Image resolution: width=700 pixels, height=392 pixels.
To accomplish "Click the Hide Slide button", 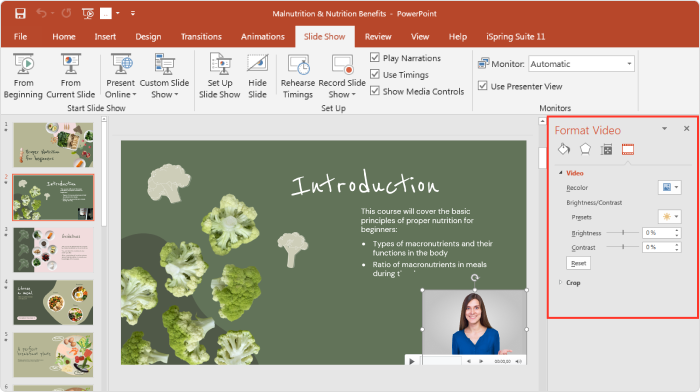I will tap(257, 76).
